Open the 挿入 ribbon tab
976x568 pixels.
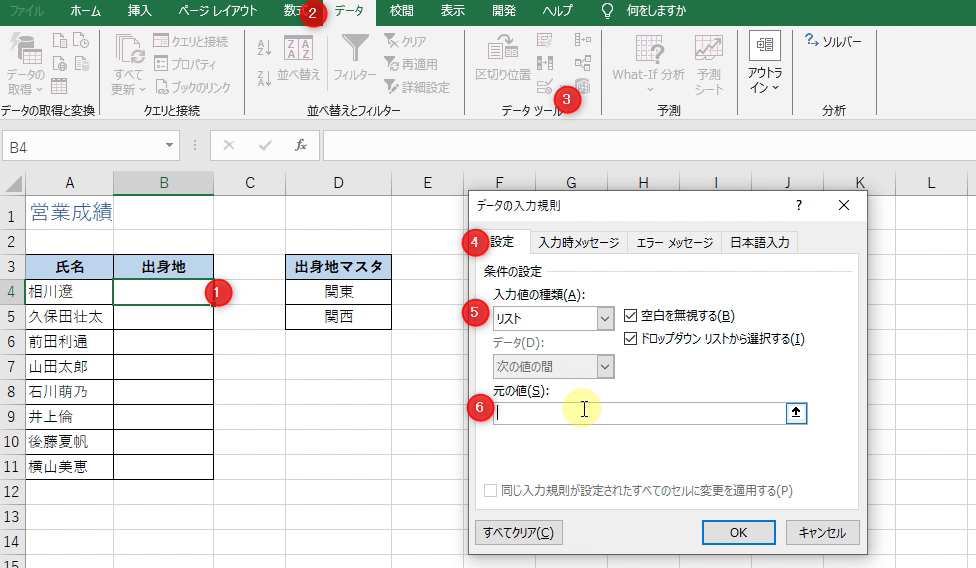[x=140, y=11]
